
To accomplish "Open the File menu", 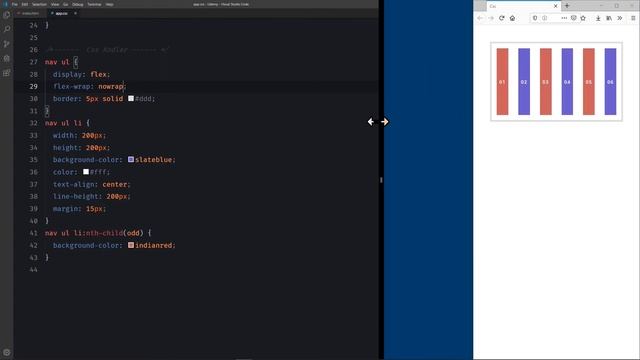I will pos(14,4).
